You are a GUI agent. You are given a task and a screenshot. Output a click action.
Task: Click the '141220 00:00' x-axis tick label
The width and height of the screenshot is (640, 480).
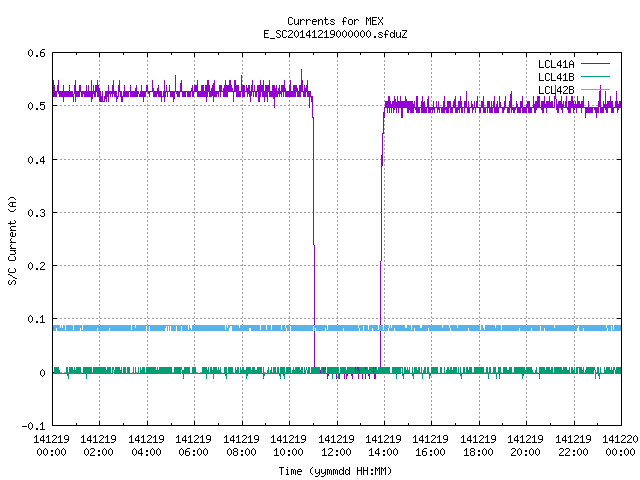click(x=620, y=445)
